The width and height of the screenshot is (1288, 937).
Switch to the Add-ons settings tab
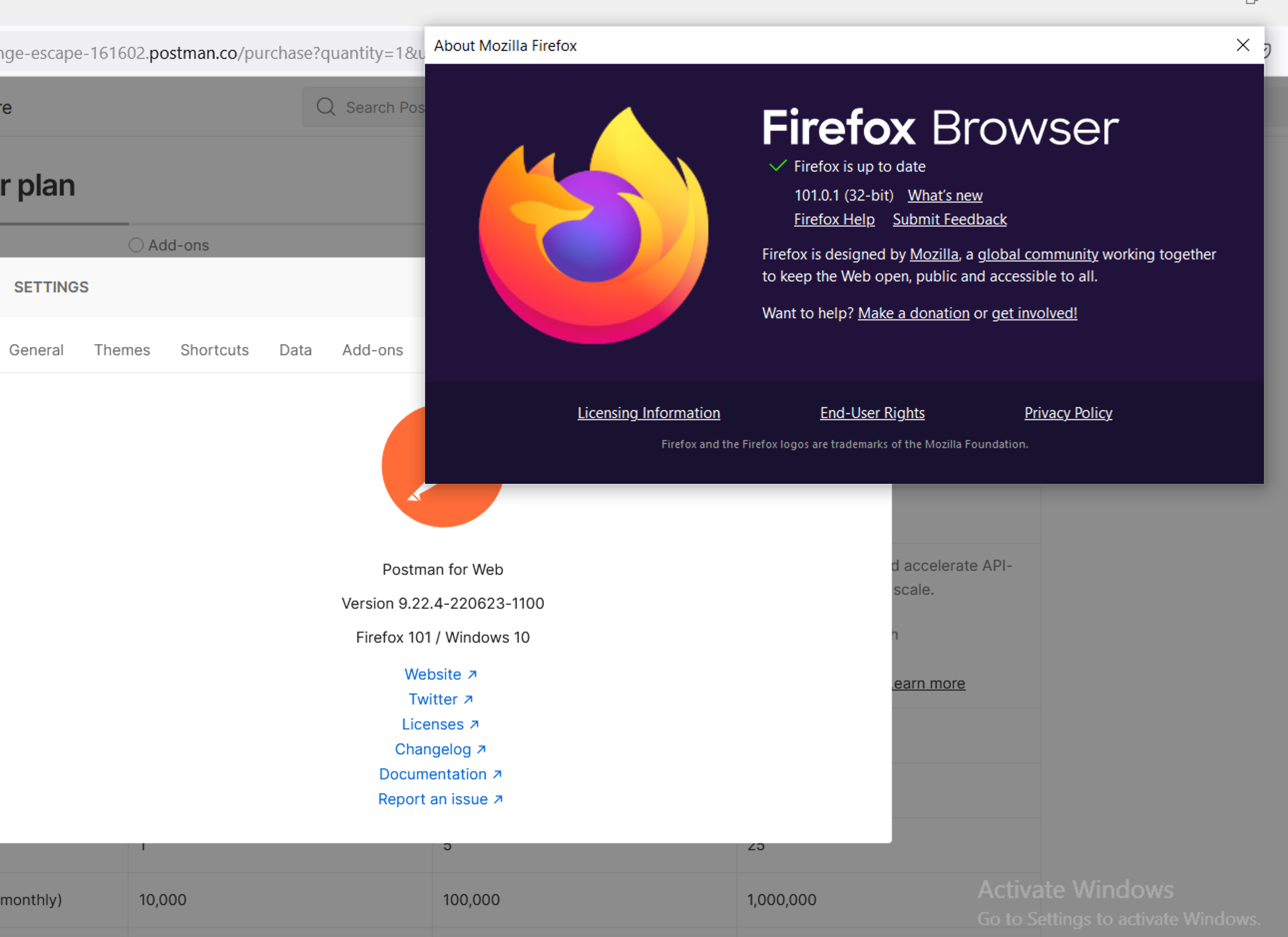pos(372,350)
